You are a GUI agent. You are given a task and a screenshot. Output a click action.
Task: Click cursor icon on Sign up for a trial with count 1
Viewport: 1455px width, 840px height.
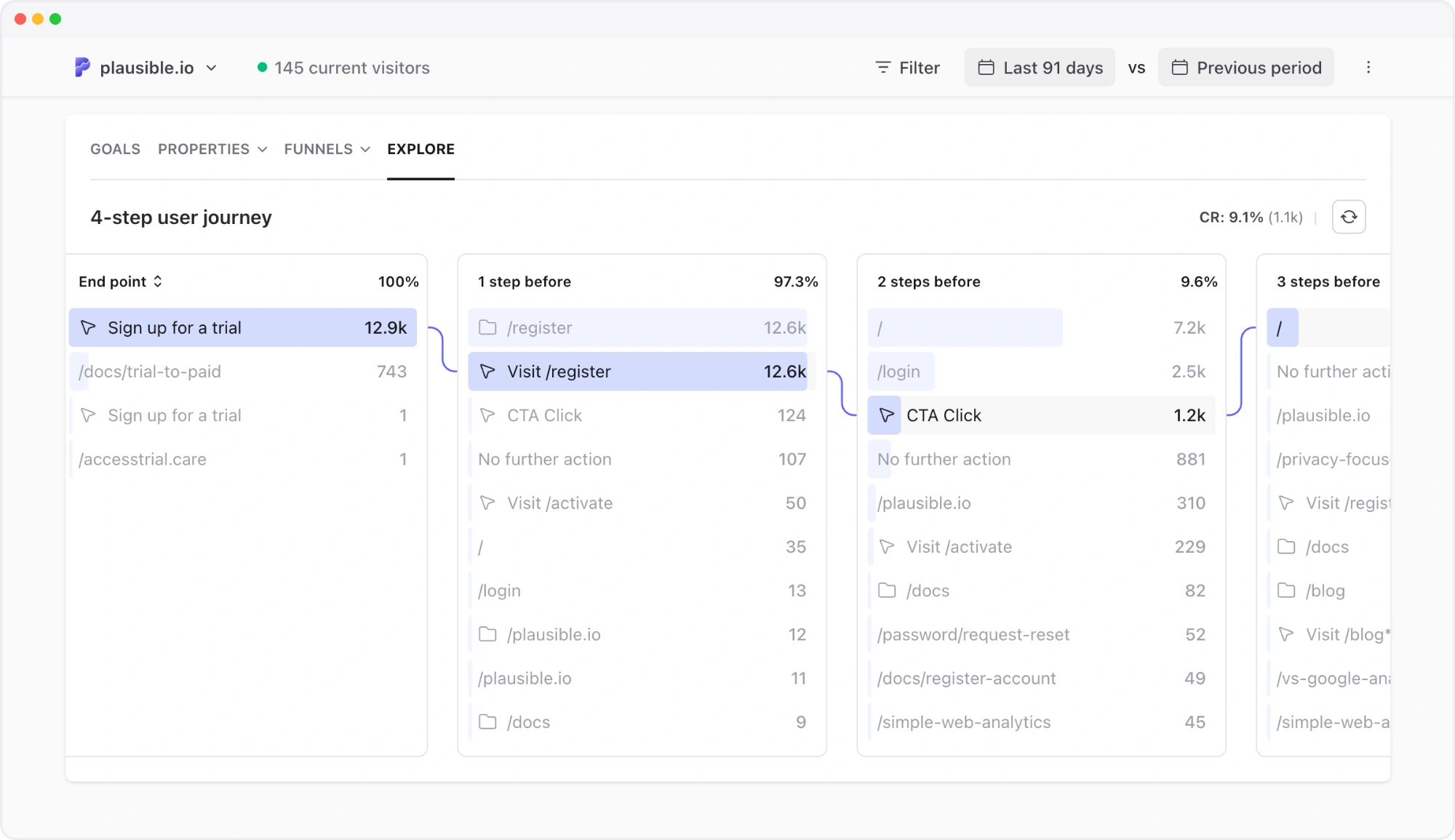pyautogui.click(x=88, y=415)
